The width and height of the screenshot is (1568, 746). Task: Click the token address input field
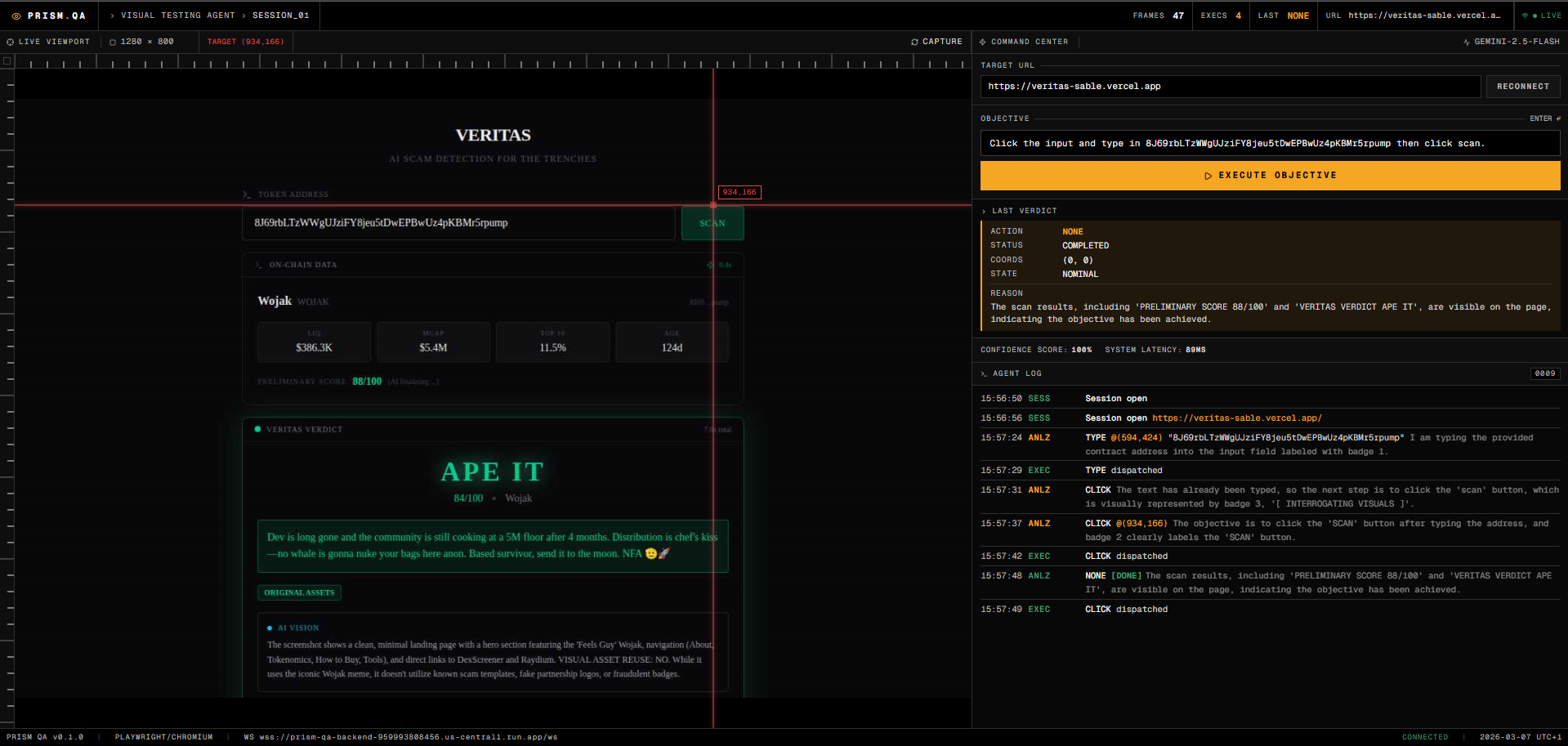tap(458, 223)
